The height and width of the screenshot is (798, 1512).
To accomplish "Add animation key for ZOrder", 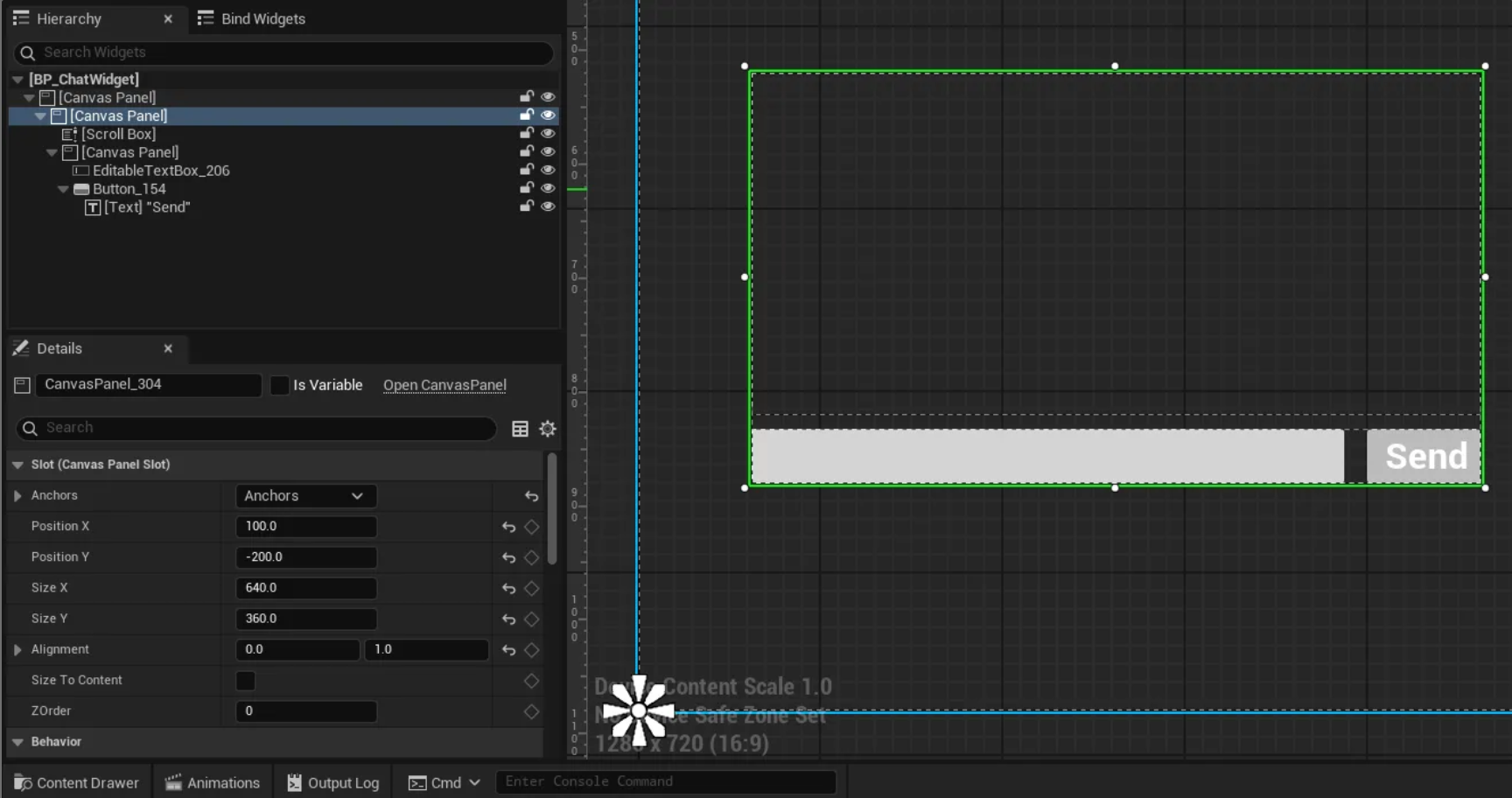I will pos(531,711).
